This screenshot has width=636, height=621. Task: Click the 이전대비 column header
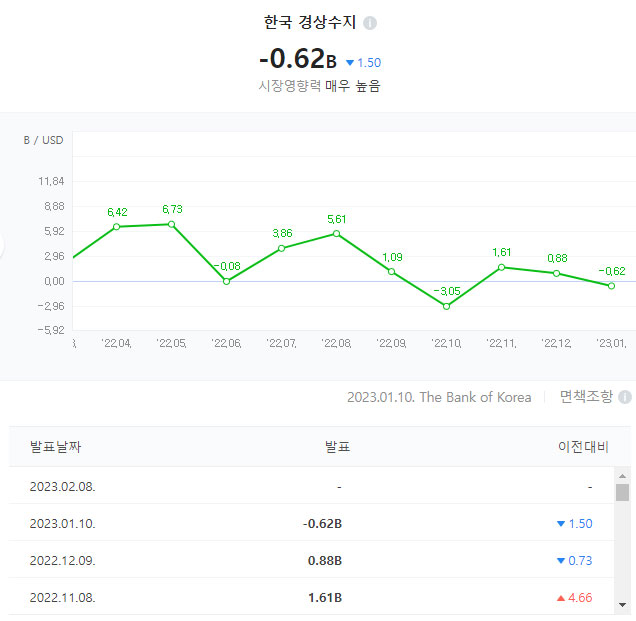tap(583, 447)
